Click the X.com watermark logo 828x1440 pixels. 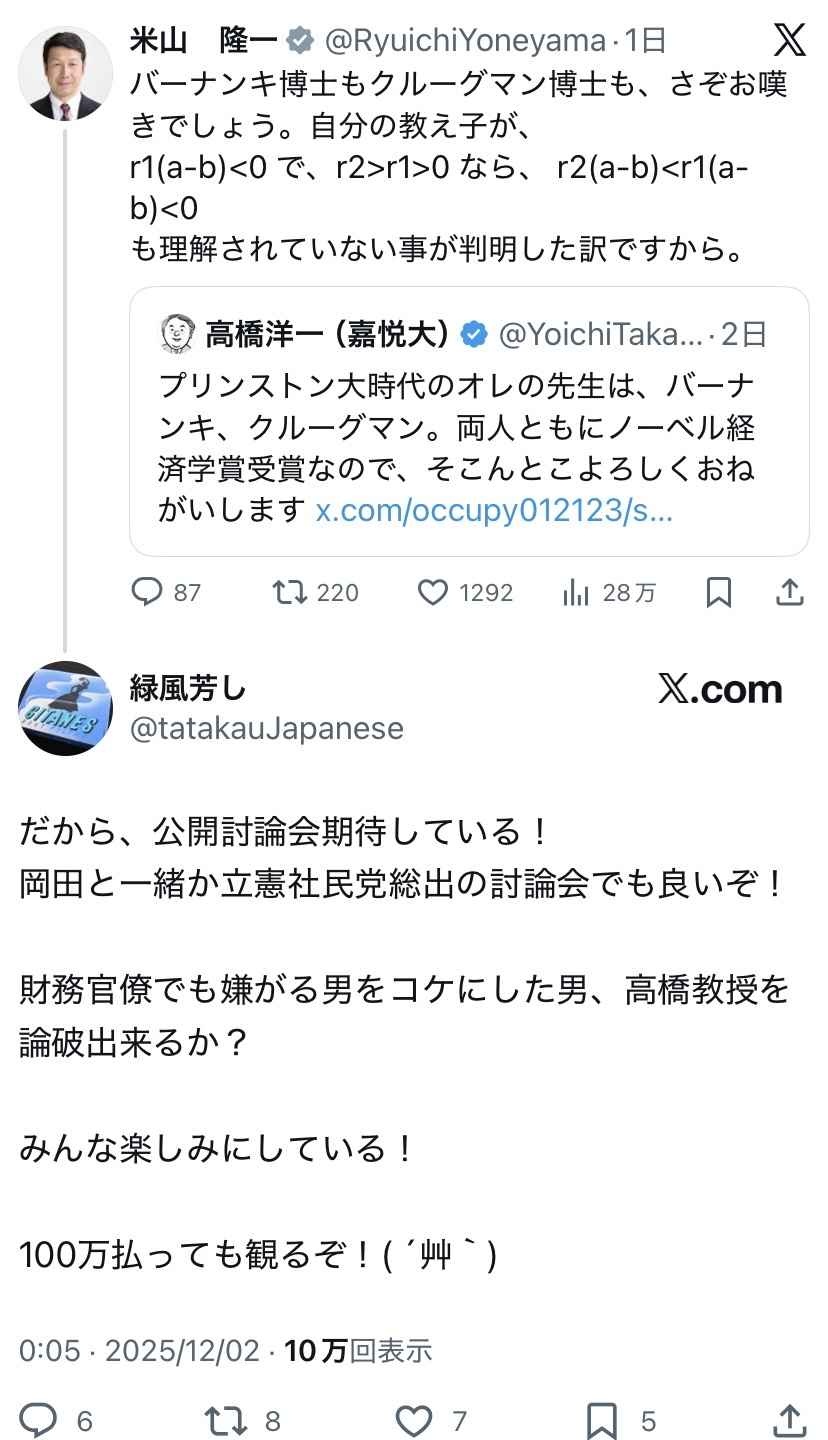click(x=720, y=689)
